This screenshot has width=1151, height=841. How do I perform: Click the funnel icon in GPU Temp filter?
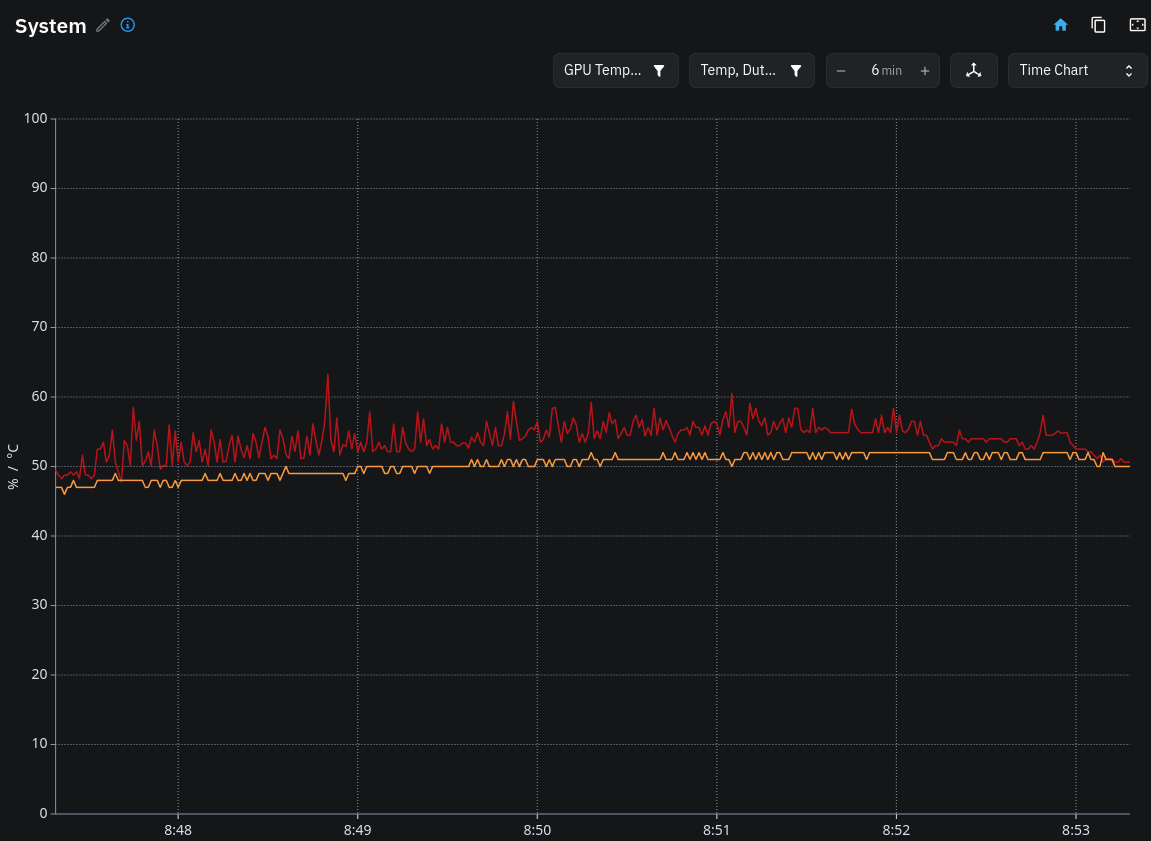659,70
